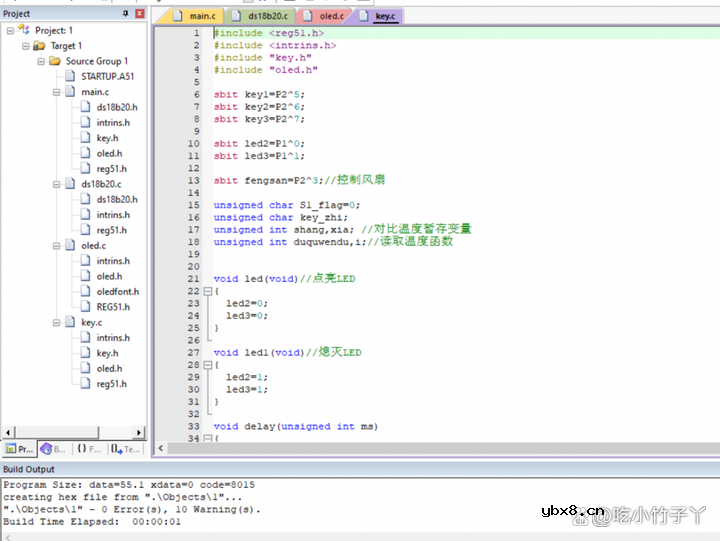Collapse the Project: 1 root node
The height and width of the screenshot is (541, 720).
[x=10, y=30]
